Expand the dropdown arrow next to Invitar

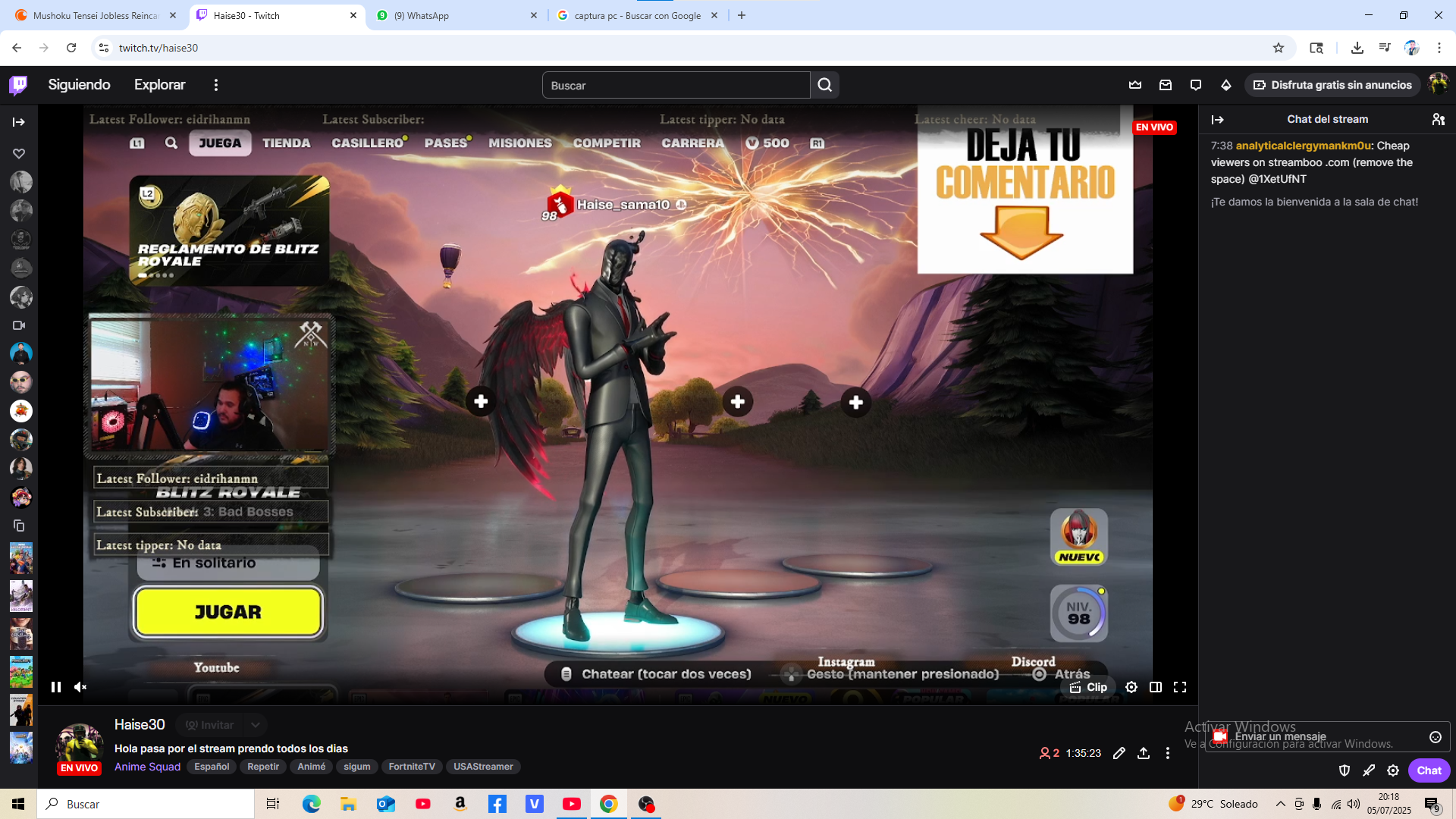(x=256, y=725)
